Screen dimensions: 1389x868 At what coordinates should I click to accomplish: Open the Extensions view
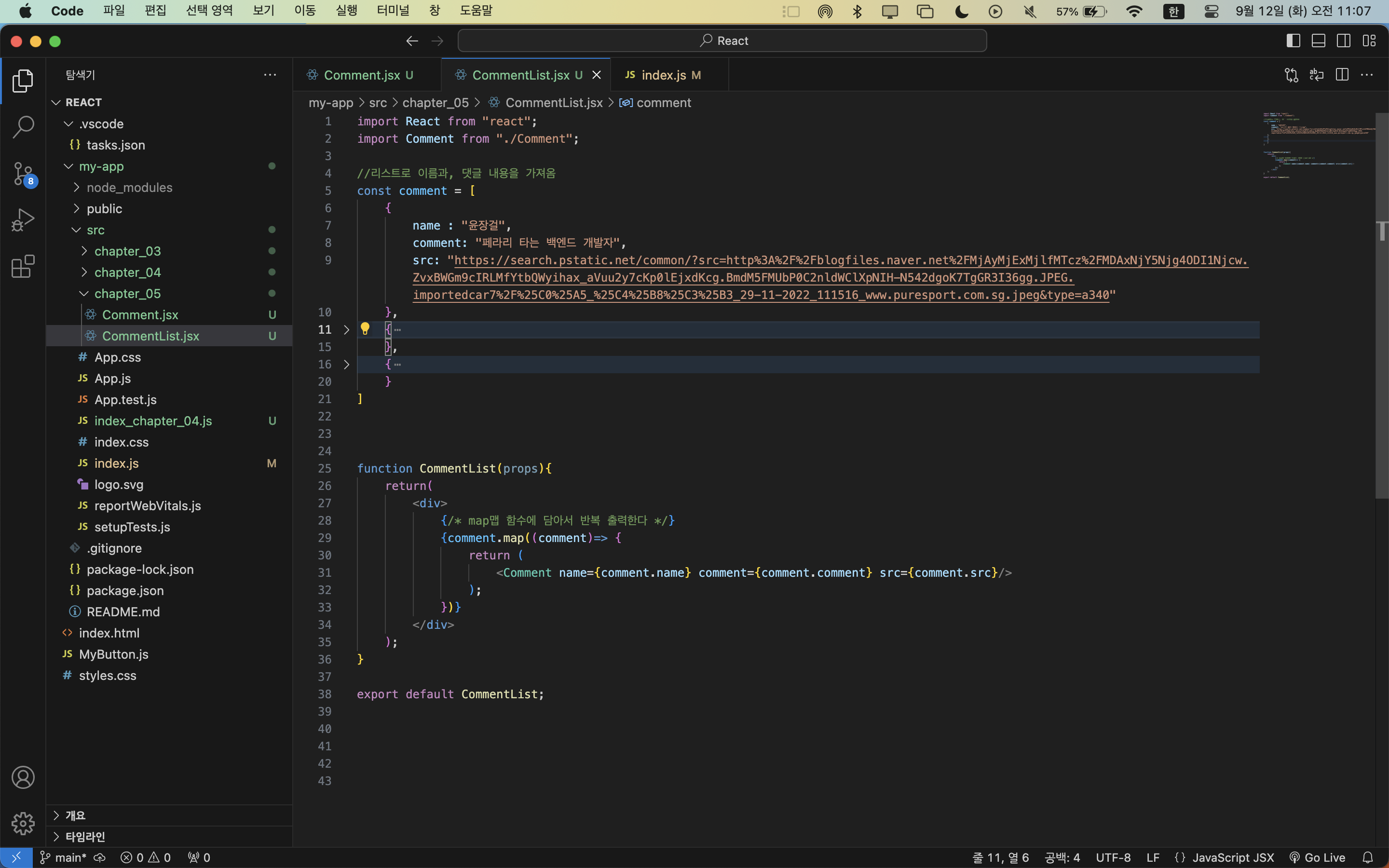[x=23, y=266]
